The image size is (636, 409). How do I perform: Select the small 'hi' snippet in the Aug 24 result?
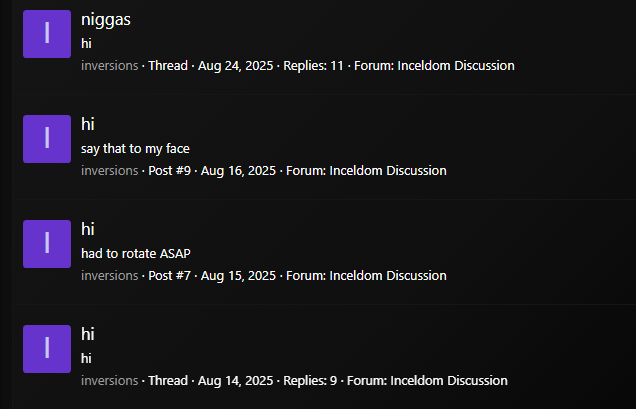coord(86,43)
